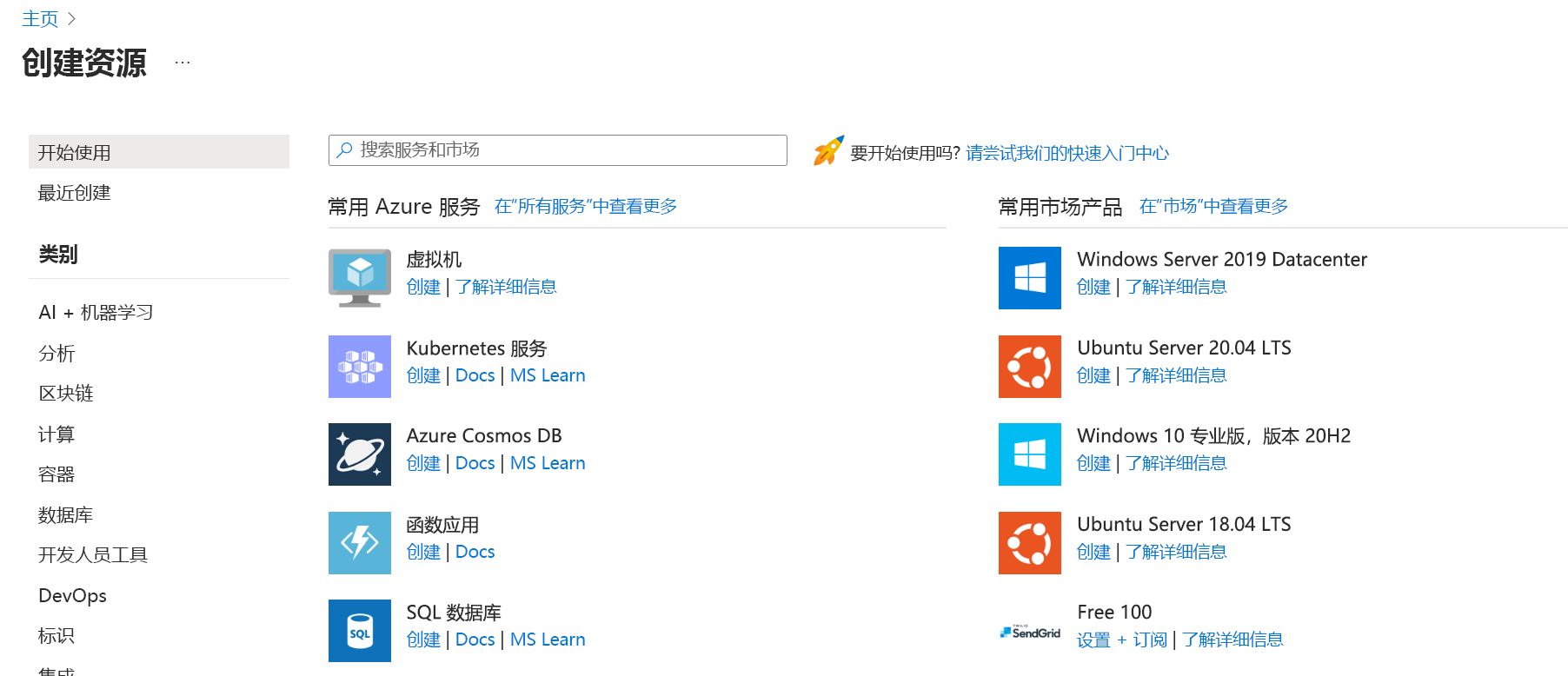Click 创建 under Ubuntu Server 20.04 LTS
Viewport: 1568px width, 676px height.
coord(1094,375)
